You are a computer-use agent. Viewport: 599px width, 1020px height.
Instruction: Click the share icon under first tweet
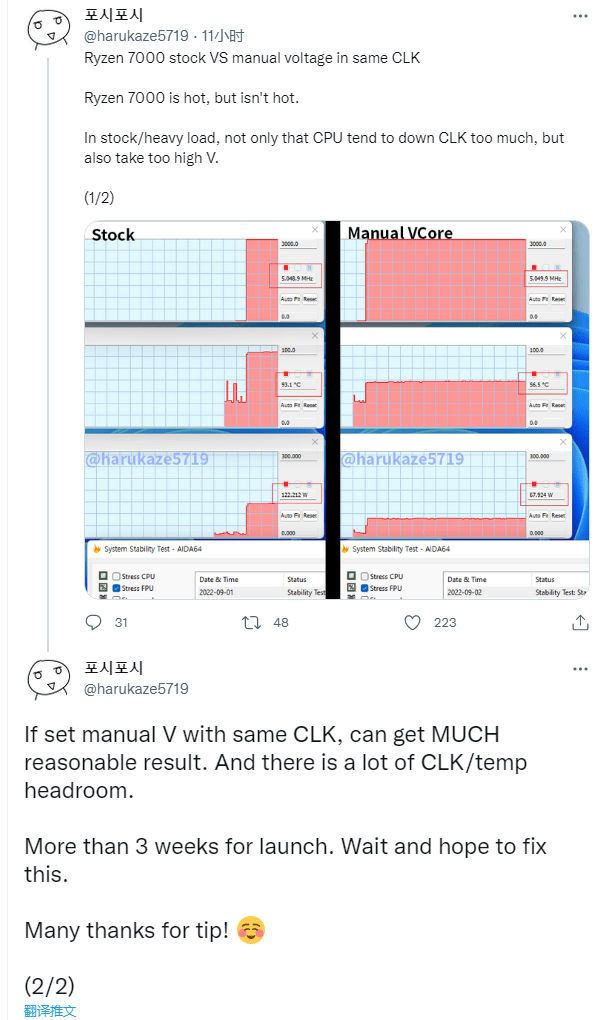(x=579, y=623)
